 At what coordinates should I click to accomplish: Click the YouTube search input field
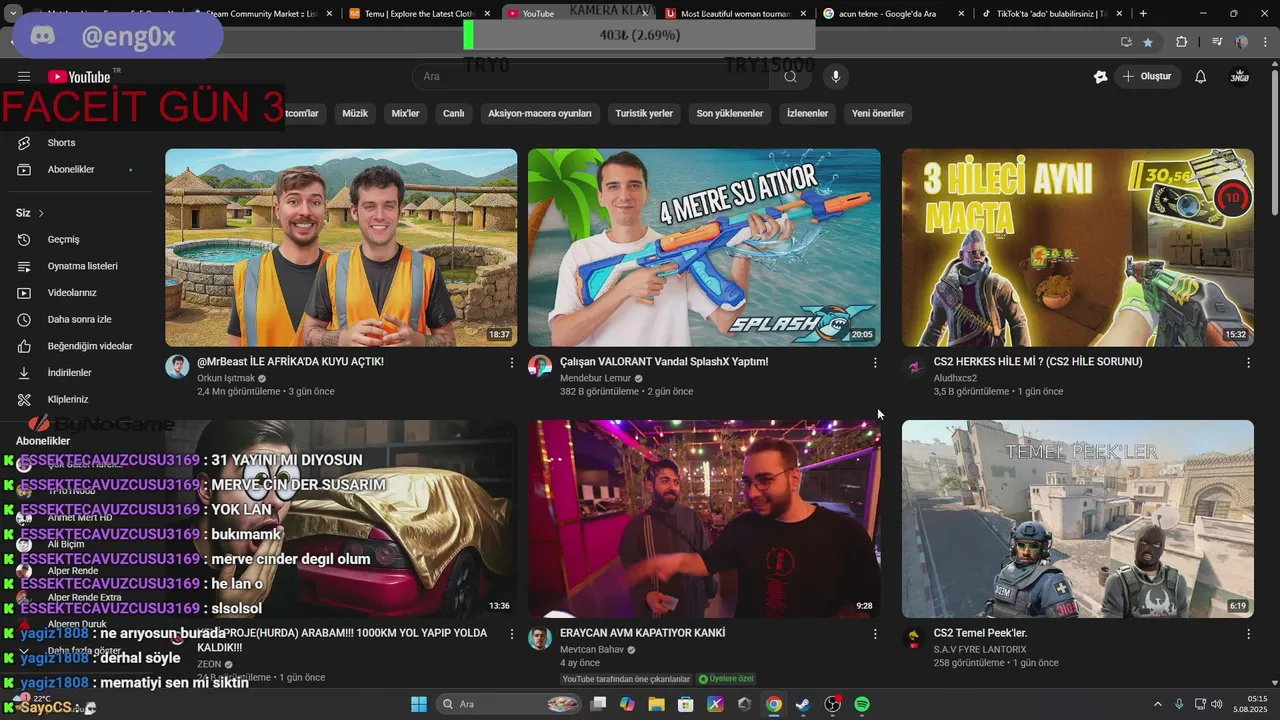click(592, 76)
